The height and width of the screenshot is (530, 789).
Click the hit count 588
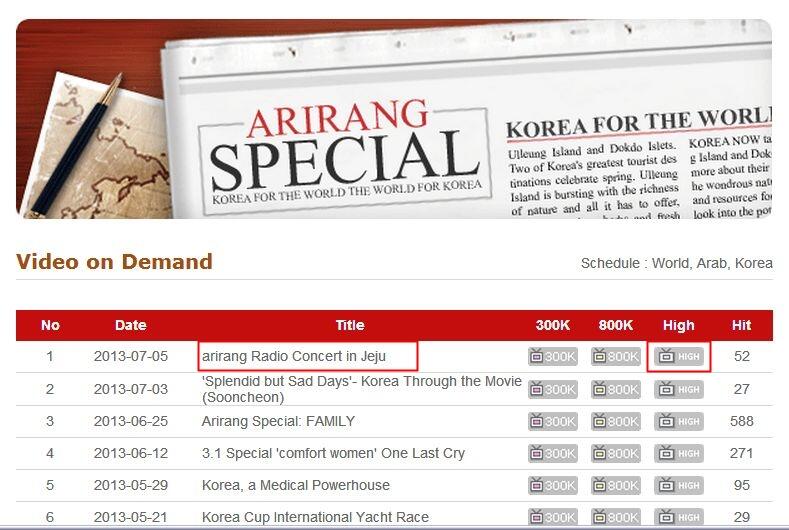pos(742,421)
